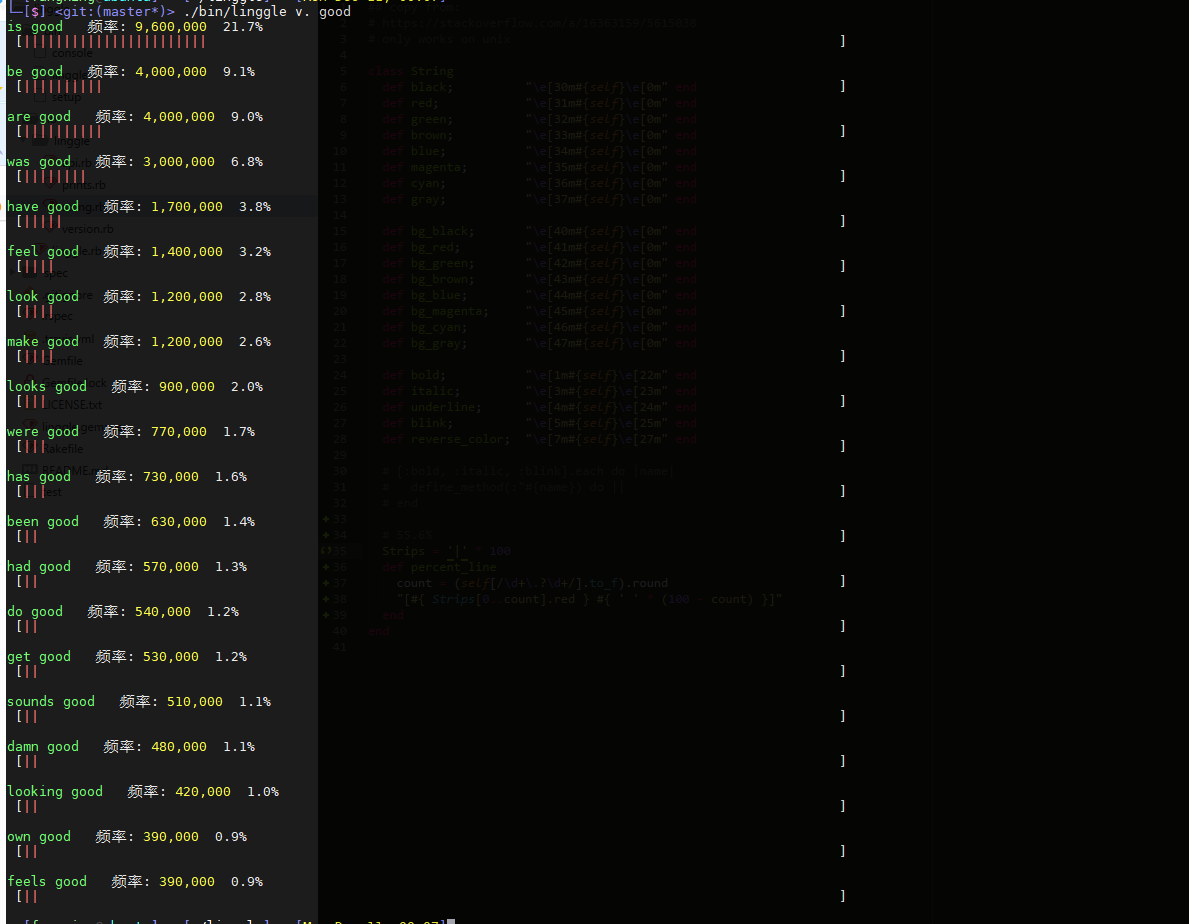Select the phrase 'was good'
1189x924 pixels.
[x=39, y=161]
